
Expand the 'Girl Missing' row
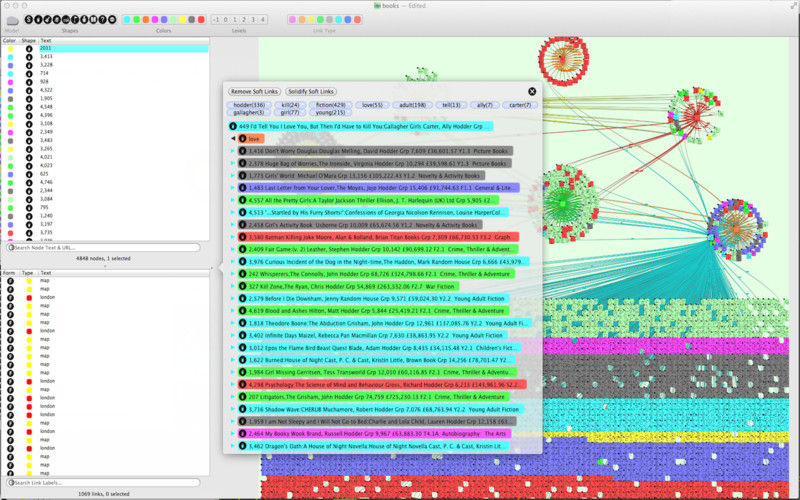pos(233,372)
